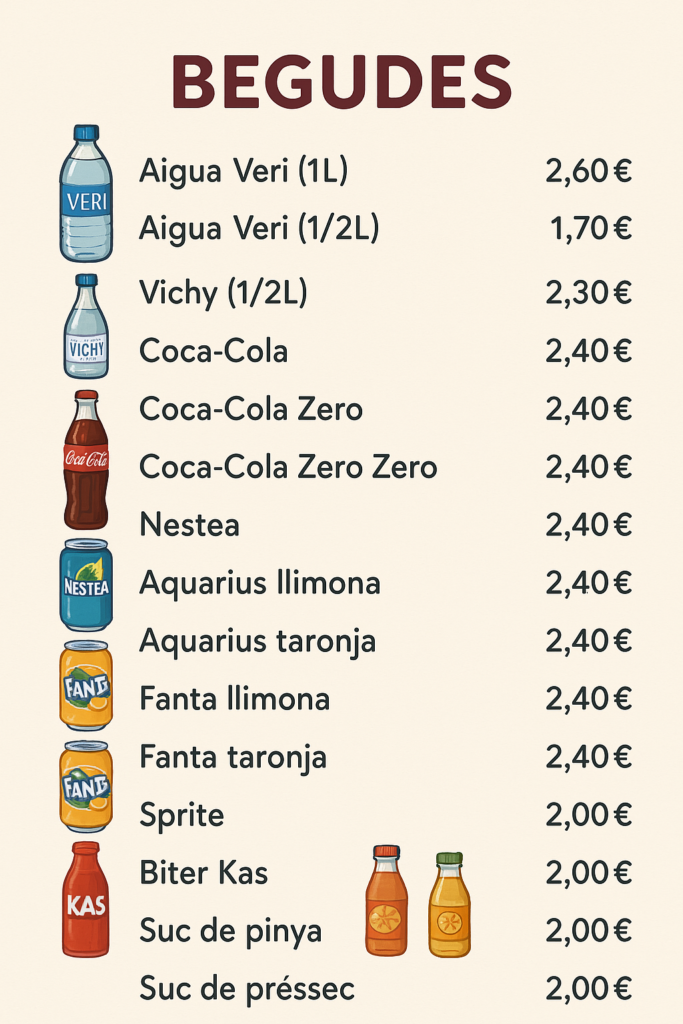Click the orange juice bottle with red cap

click(x=386, y=901)
